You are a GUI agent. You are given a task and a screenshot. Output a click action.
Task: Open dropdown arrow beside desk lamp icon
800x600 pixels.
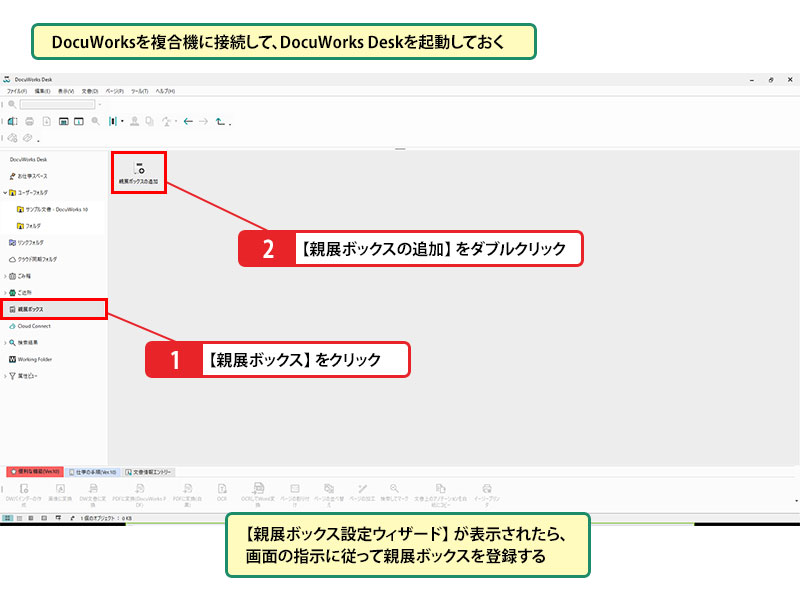pyautogui.click(x=176, y=121)
